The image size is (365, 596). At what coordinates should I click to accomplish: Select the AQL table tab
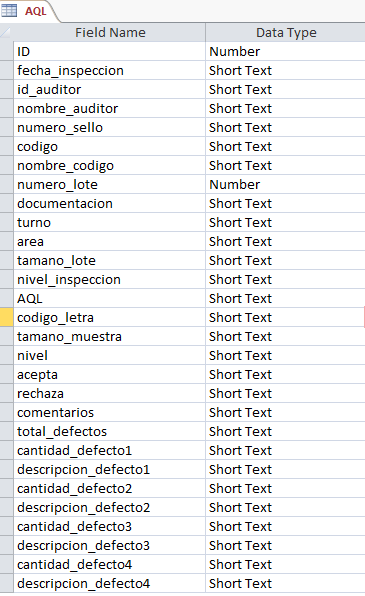29,11
